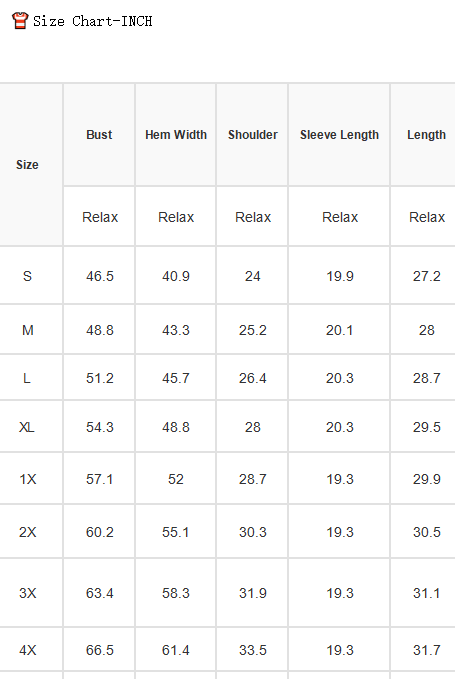This screenshot has height=679, width=455.
Task: Select the S size row label
Action: (27, 276)
